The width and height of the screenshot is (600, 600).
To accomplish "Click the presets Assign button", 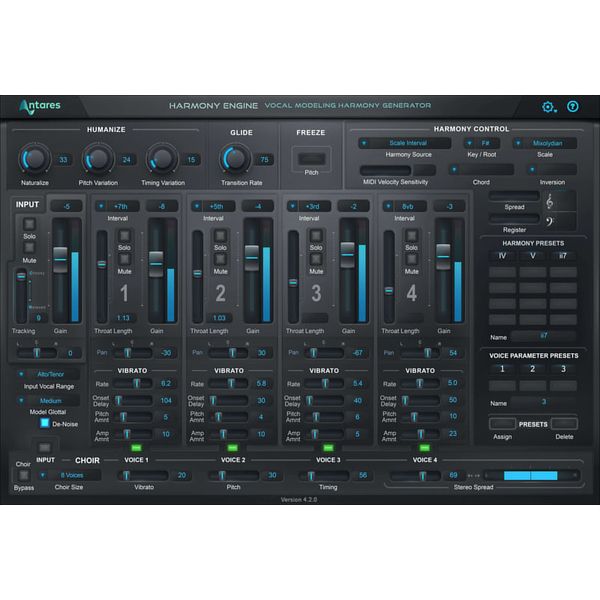I will (502, 424).
